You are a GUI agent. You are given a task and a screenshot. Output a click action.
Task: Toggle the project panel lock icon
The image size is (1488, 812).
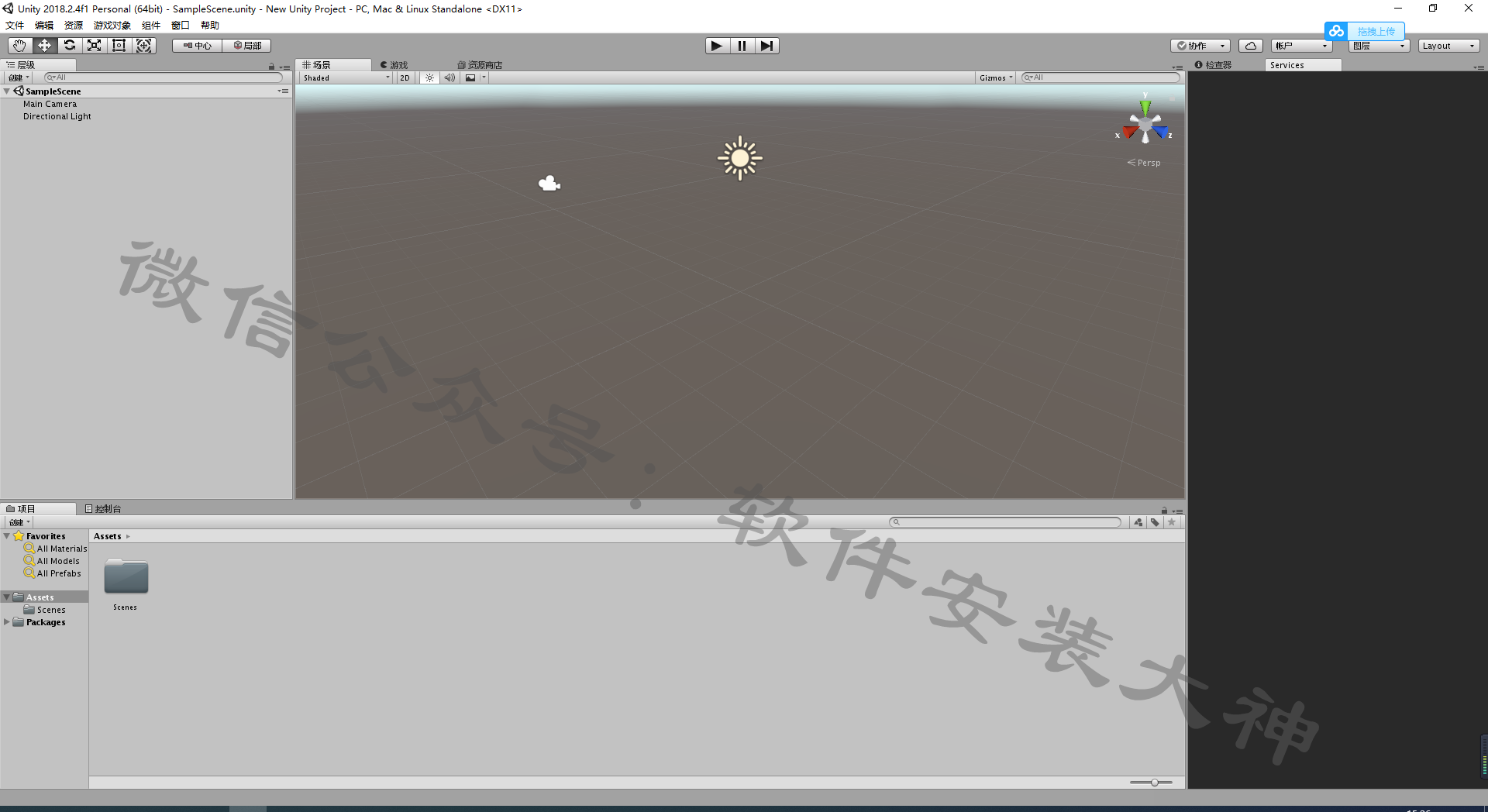tap(1164, 511)
